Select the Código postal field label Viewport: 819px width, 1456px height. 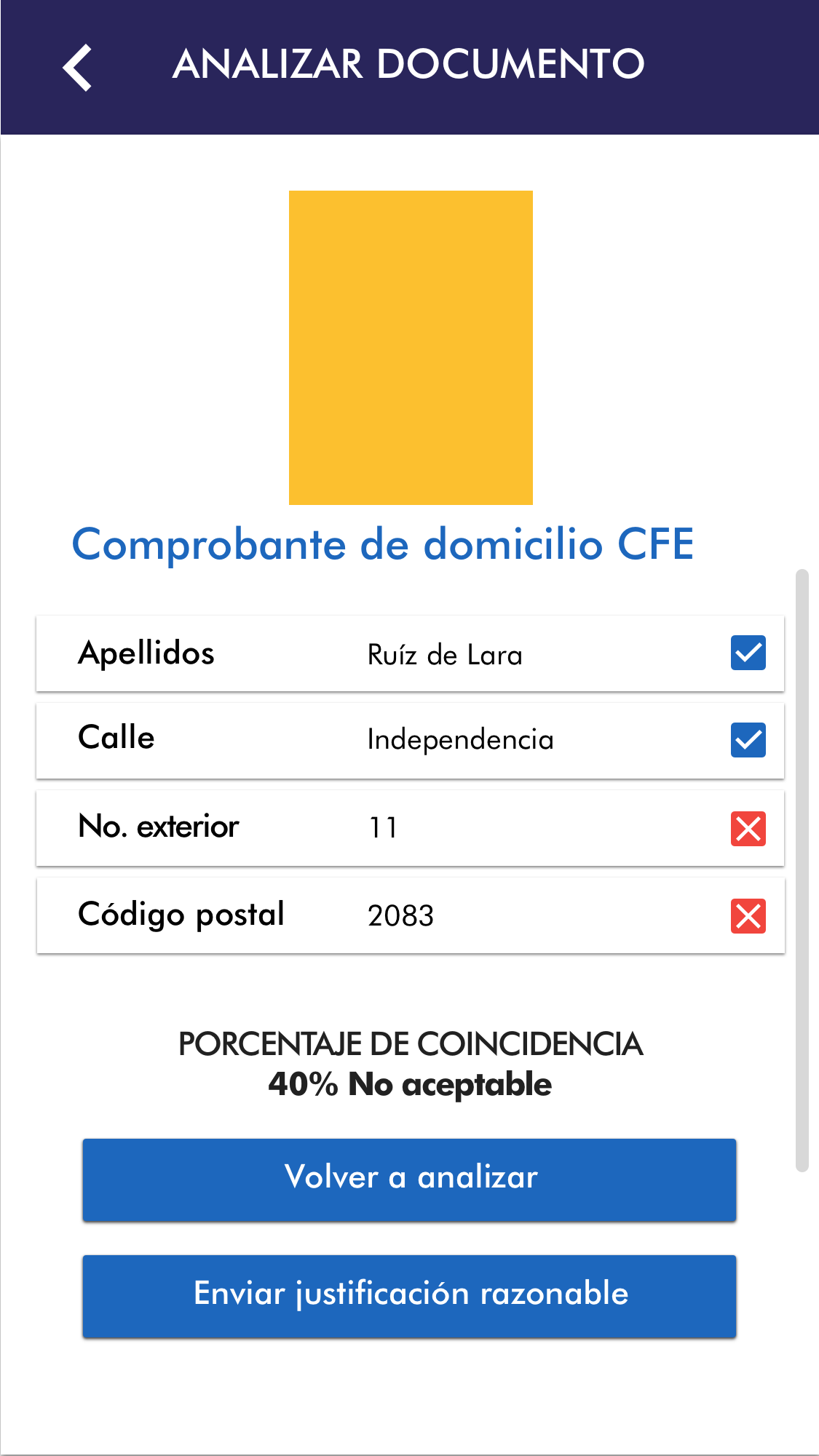pyautogui.click(x=181, y=915)
